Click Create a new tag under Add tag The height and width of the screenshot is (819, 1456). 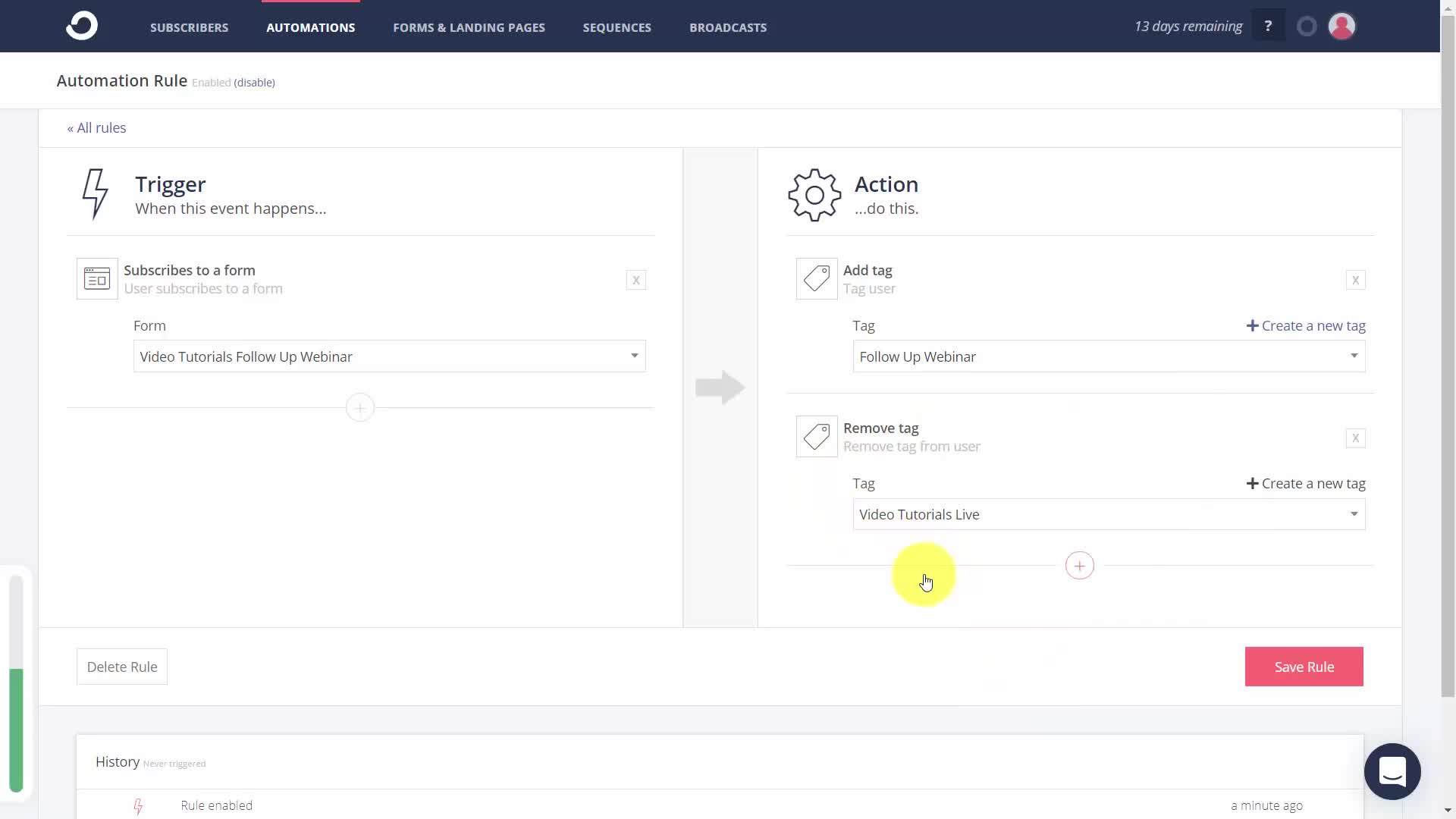tap(1306, 326)
